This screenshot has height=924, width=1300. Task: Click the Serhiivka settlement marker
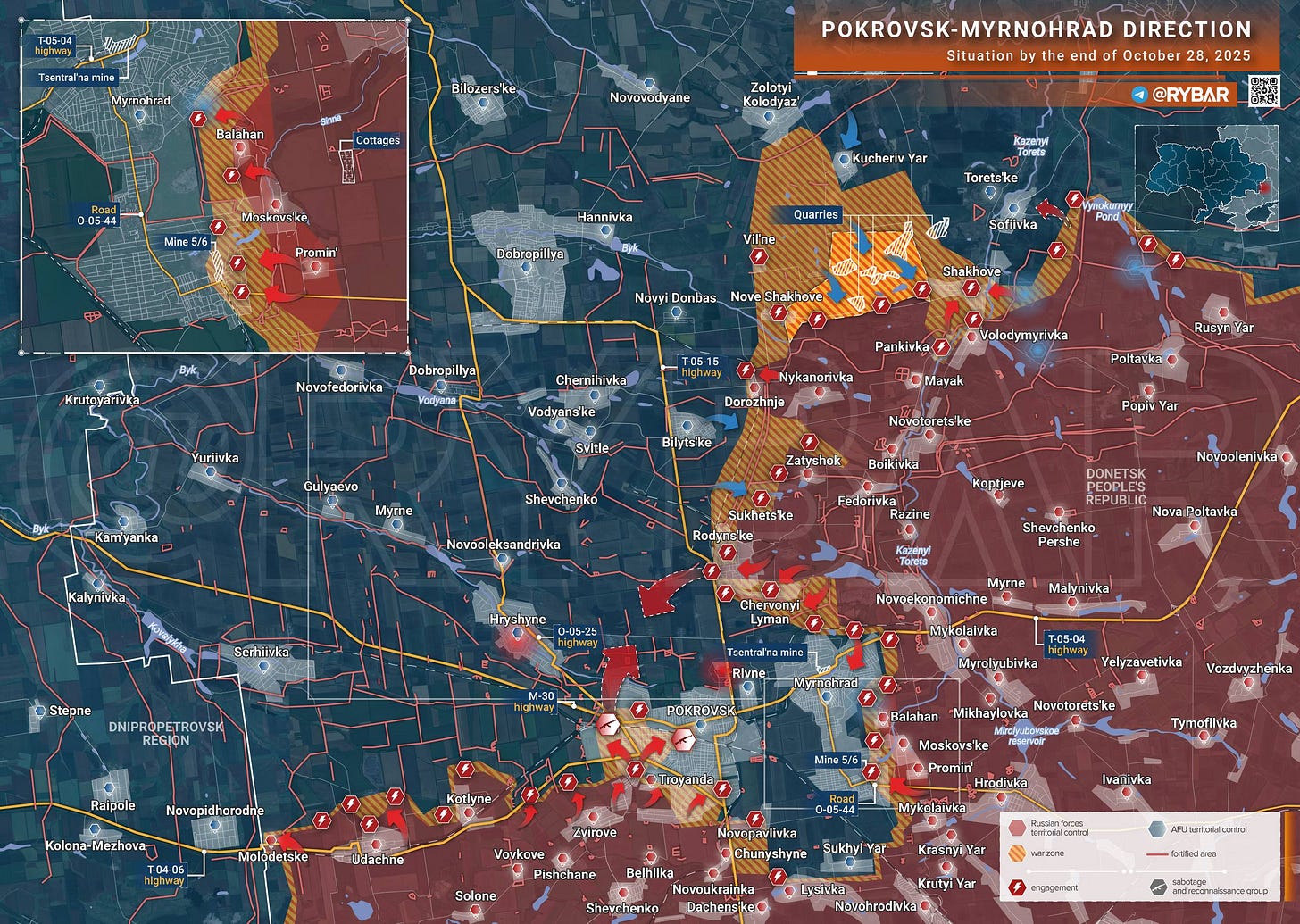coord(262,668)
